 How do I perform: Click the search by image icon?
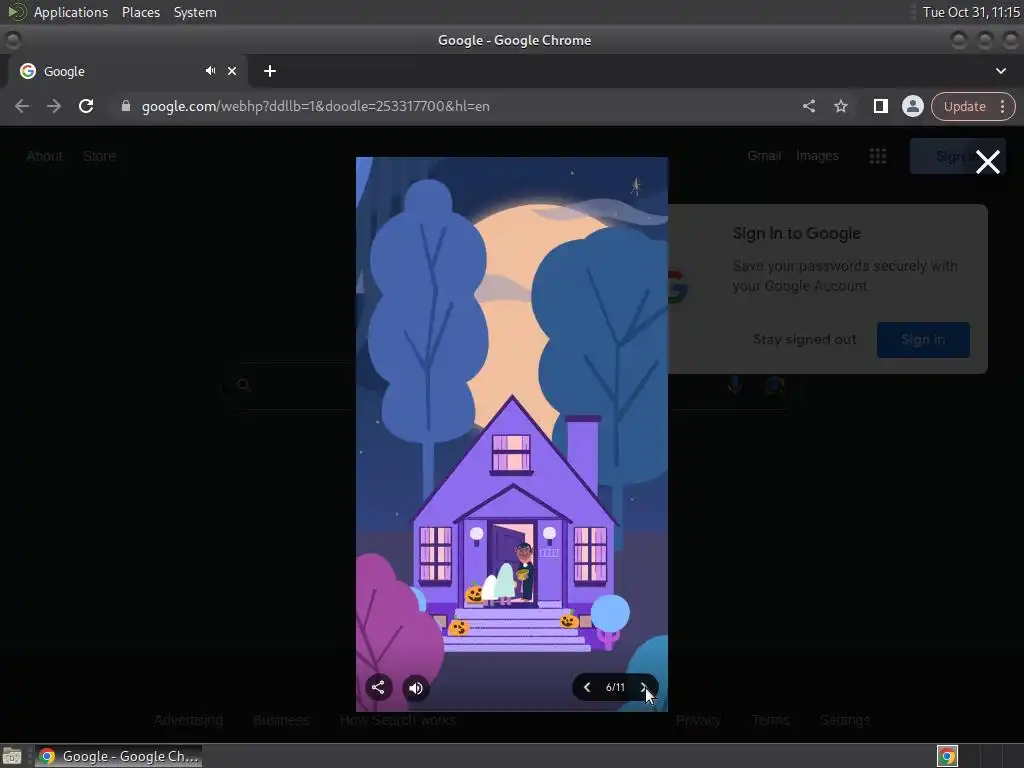pyautogui.click(x=775, y=385)
